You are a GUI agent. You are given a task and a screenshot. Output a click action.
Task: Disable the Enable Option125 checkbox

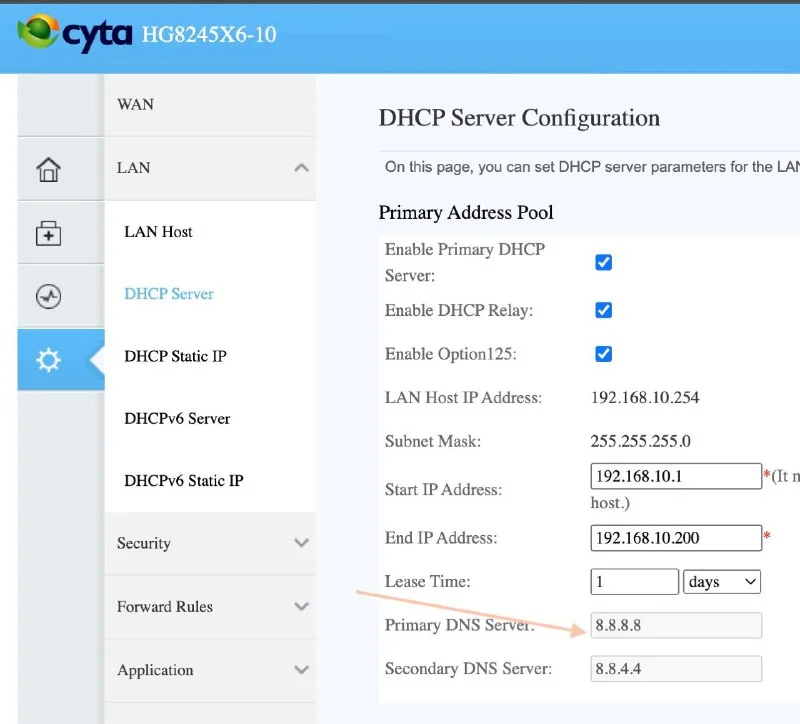point(603,354)
